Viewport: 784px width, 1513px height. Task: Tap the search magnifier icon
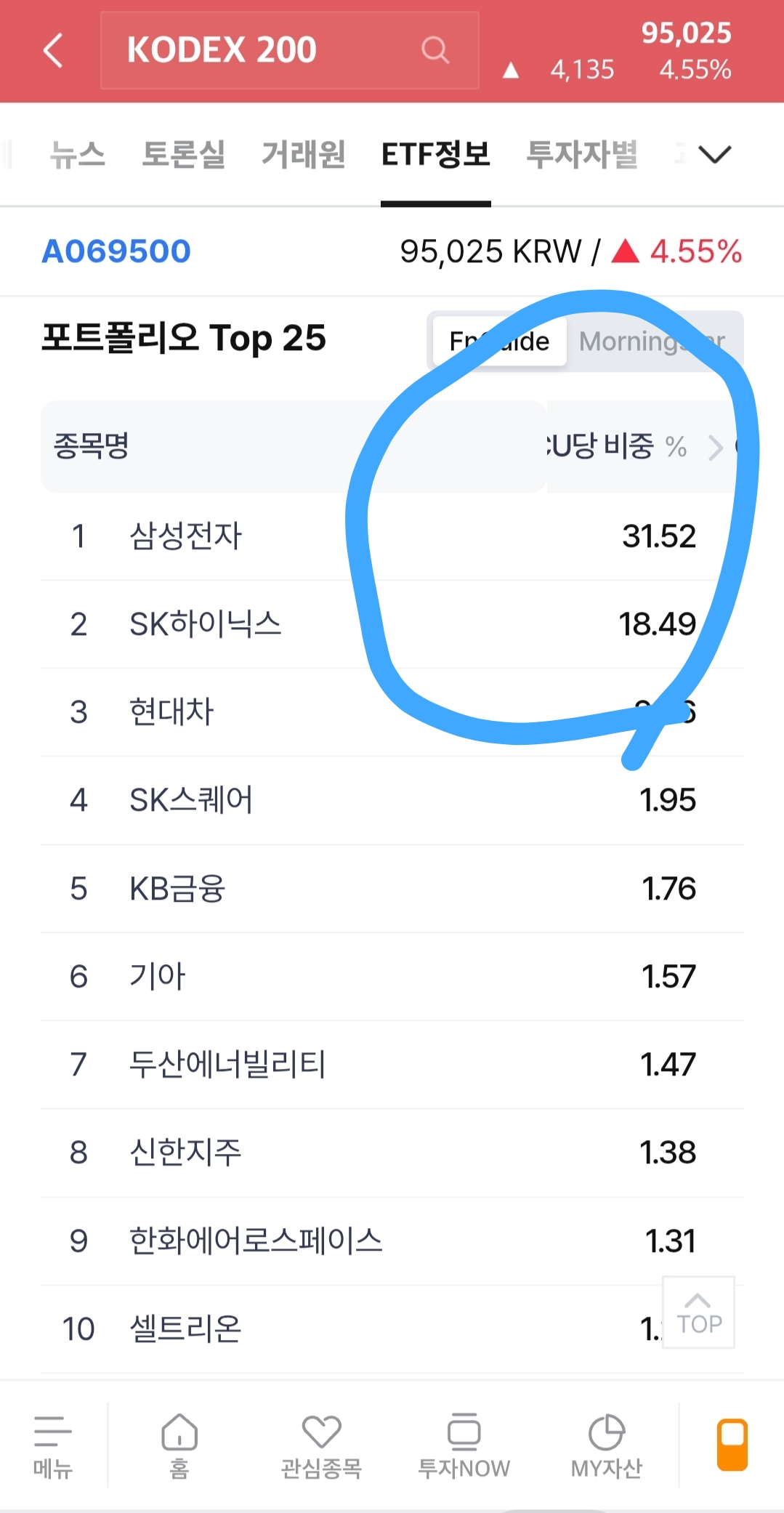pos(435,50)
